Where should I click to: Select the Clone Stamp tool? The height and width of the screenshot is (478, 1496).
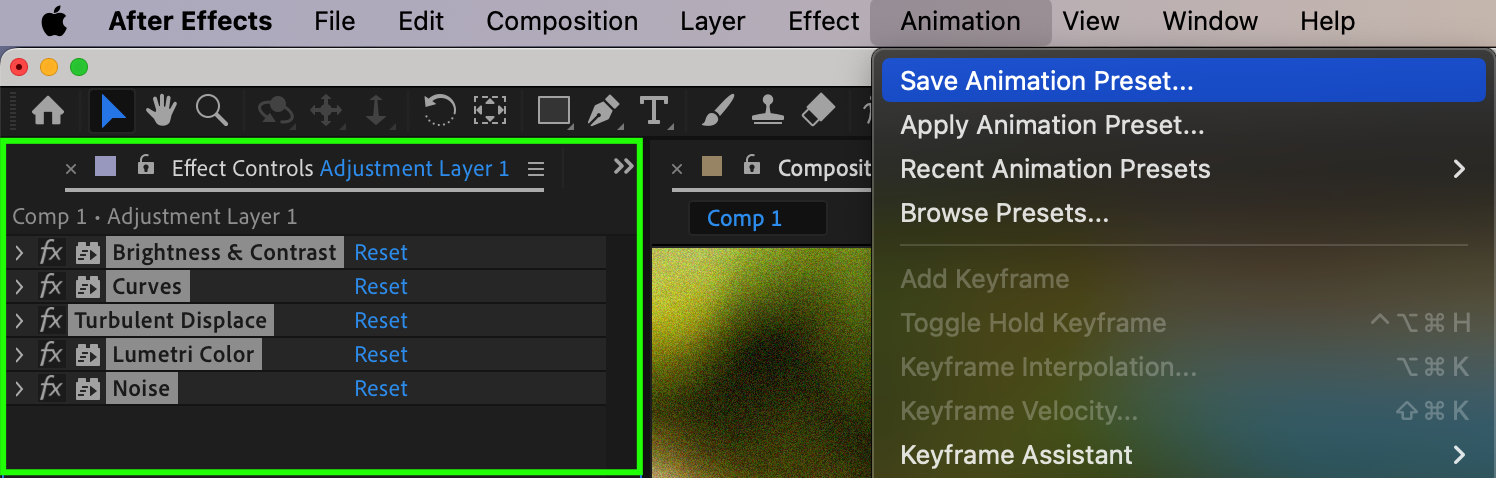(768, 110)
